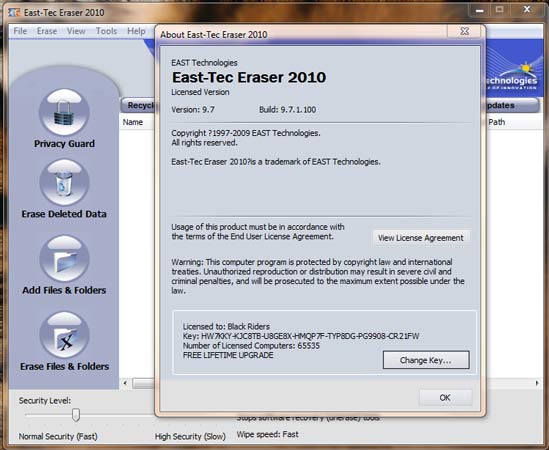Maximize the East-Tec Eraser main window
The image size is (549, 450).
click(500, 11)
